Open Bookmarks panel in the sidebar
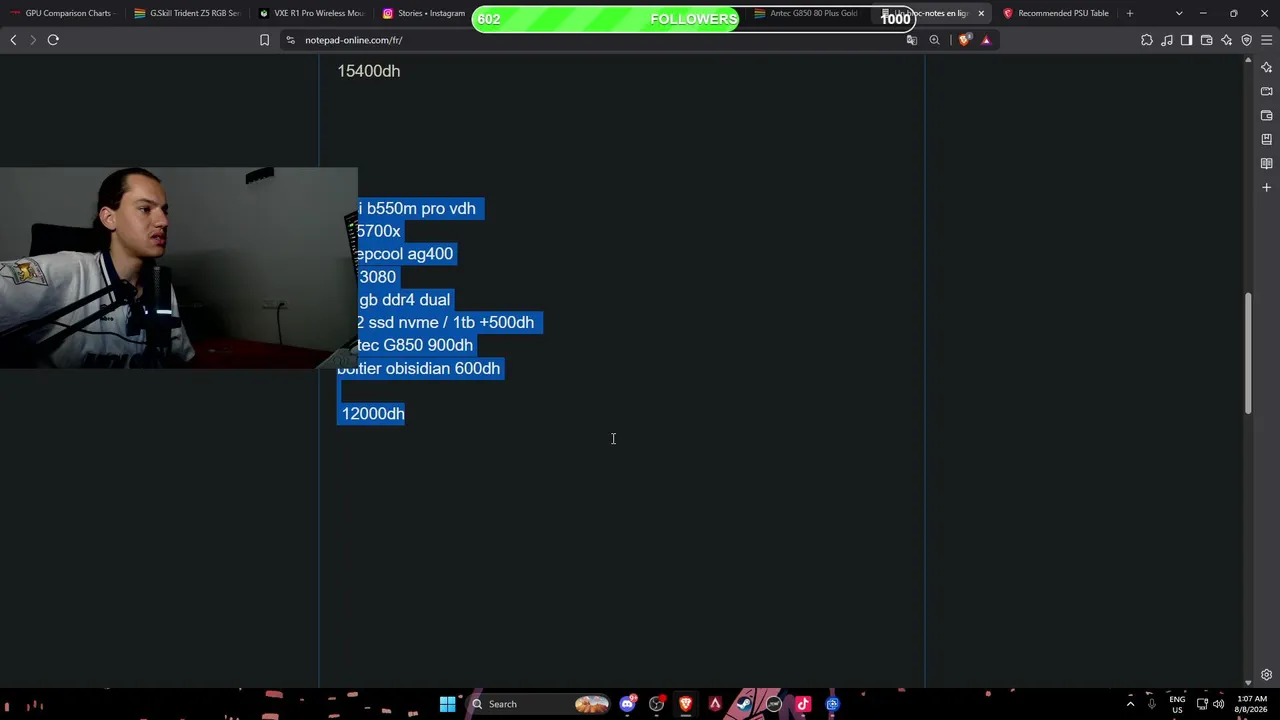The image size is (1280, 720). [x=1266, y=139]
